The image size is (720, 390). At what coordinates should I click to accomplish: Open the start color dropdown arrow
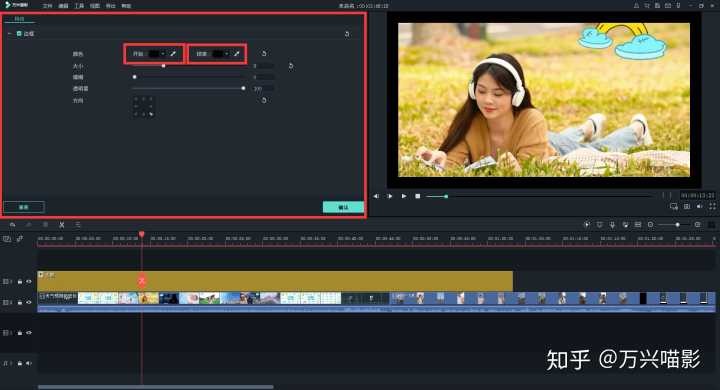pyautogui.click(x=163, y=54)
